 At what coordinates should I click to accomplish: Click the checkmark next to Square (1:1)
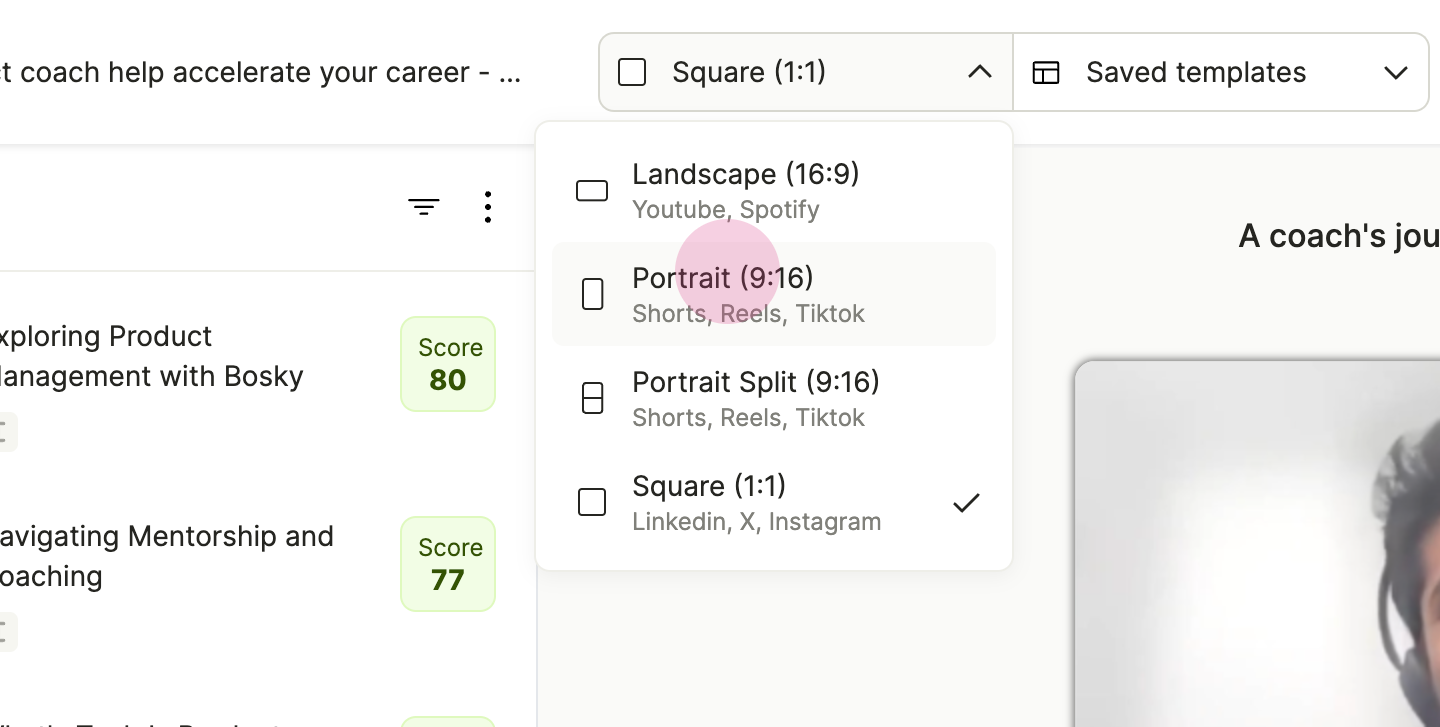(x=966, y=503)
